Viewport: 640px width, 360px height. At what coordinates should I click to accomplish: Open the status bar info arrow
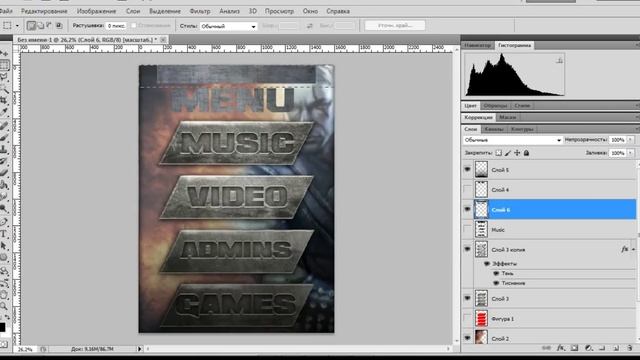(140, 349)
